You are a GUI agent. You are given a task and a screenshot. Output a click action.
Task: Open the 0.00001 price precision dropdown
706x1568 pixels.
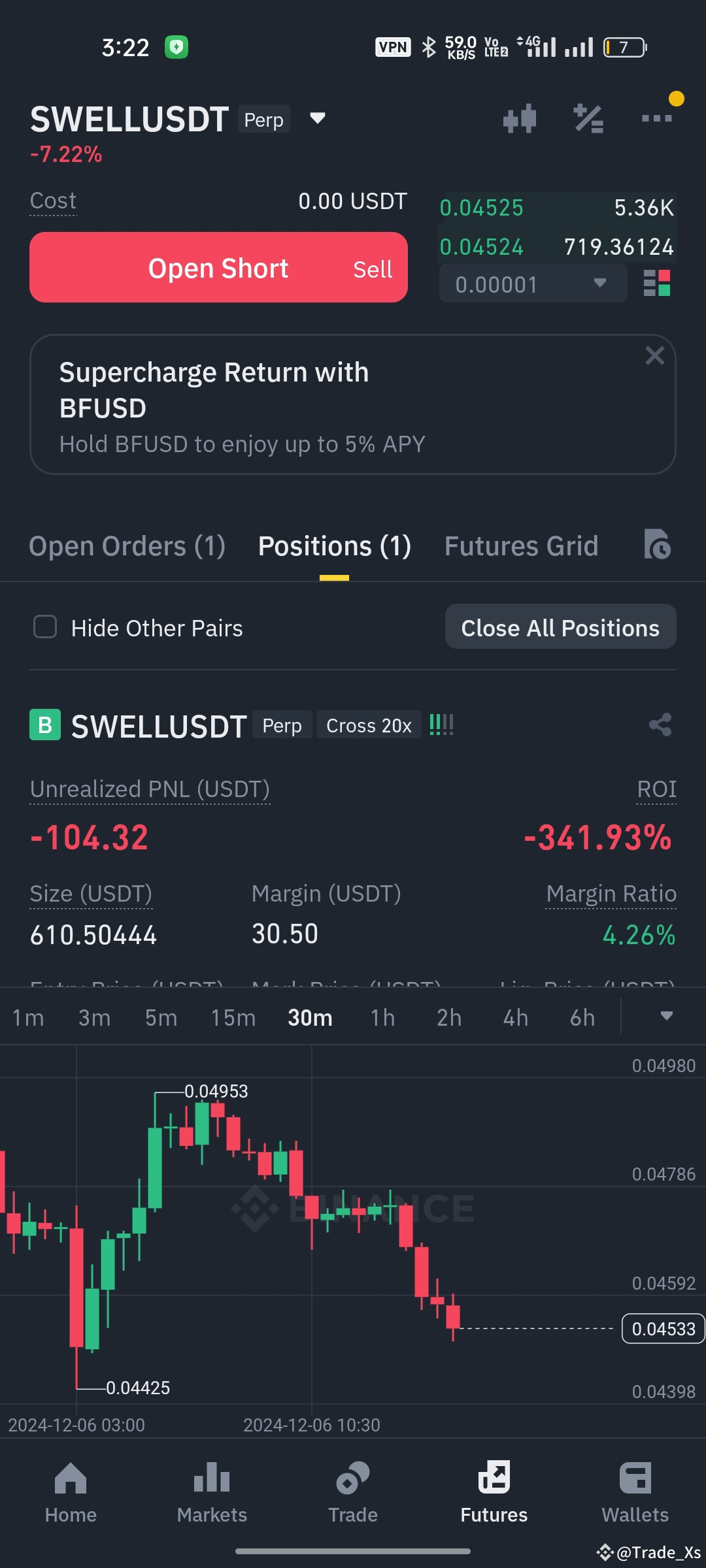(x=533, y=284)
